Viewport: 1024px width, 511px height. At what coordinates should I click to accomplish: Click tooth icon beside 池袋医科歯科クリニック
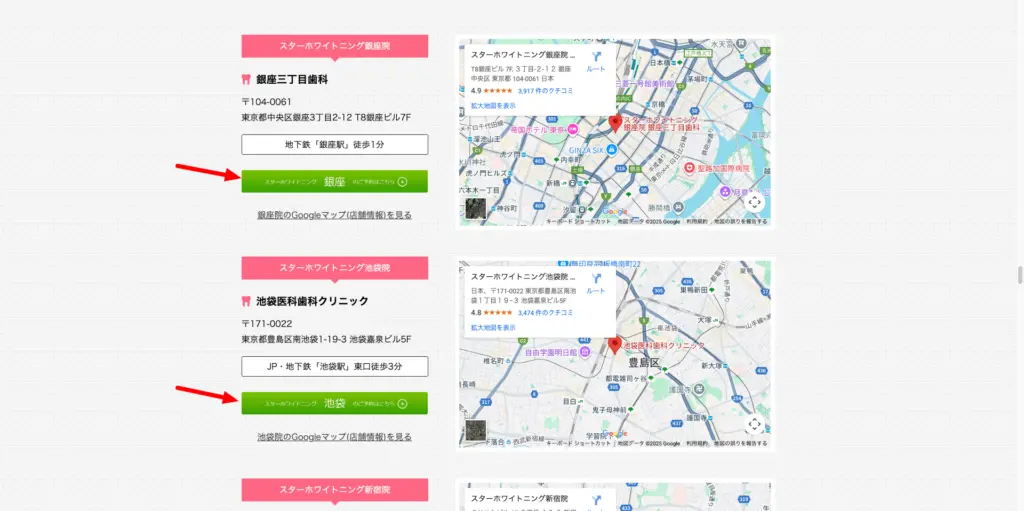(x=246, y=301)
